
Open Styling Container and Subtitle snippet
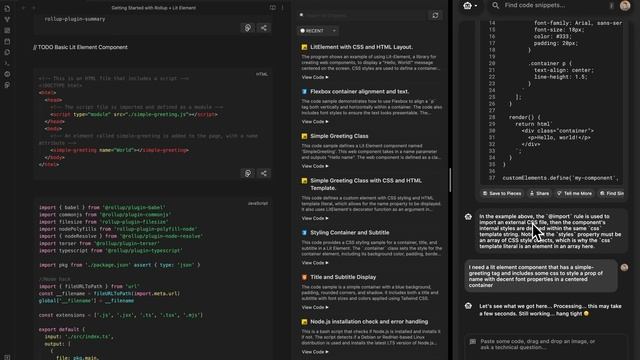tap(350, 233)
